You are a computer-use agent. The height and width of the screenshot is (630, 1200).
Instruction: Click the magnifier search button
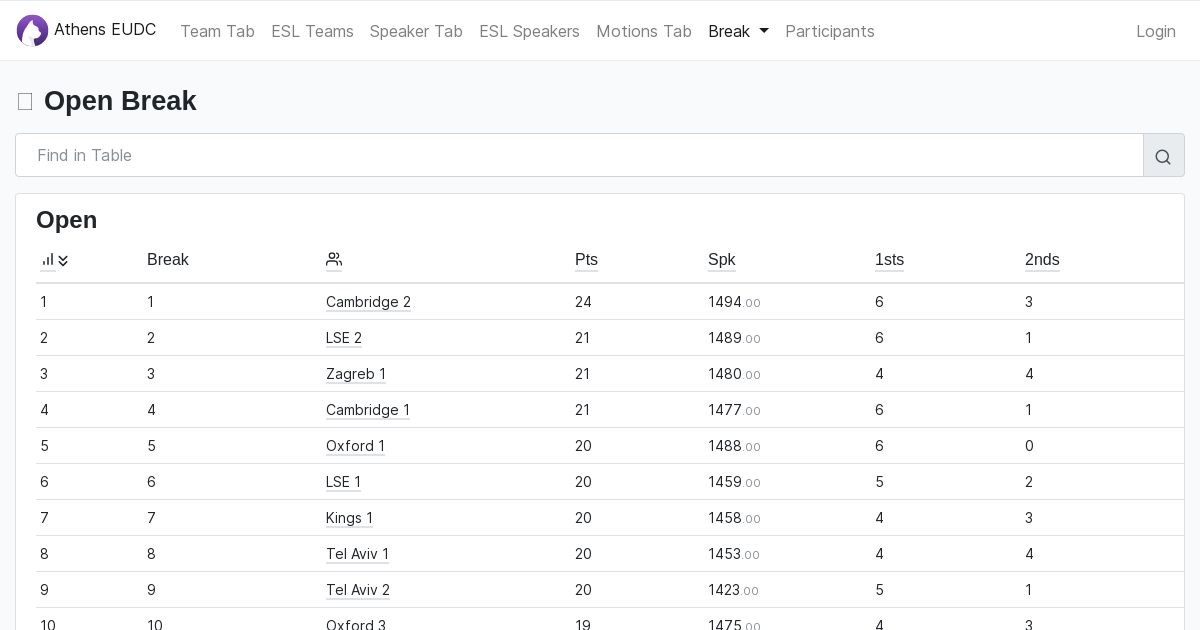[1163, 156]
